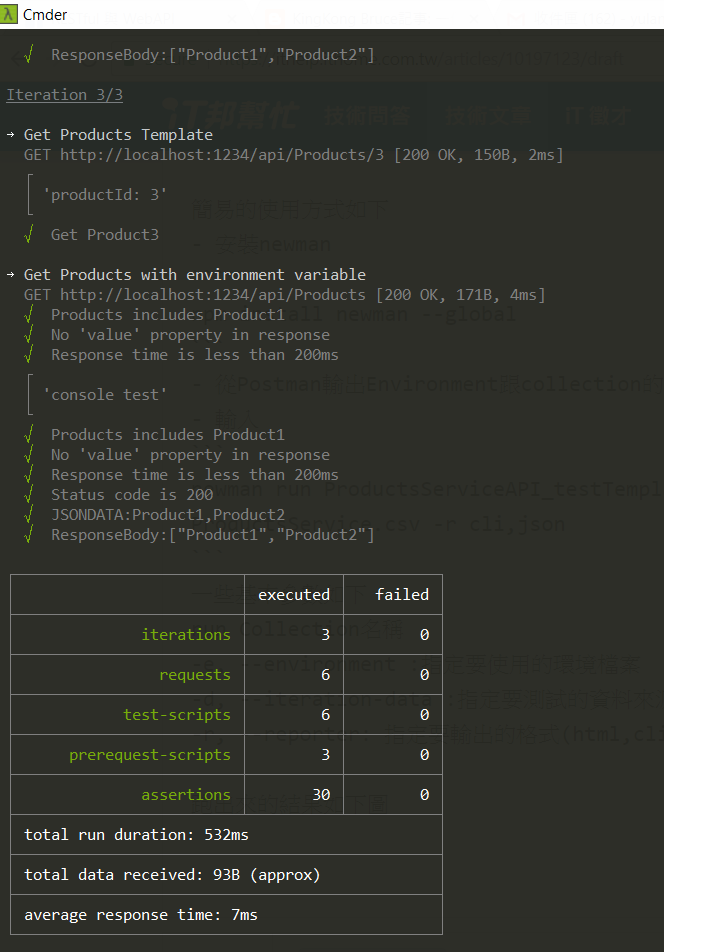Click the 'executed' column header in summary table

click(294, 594)
